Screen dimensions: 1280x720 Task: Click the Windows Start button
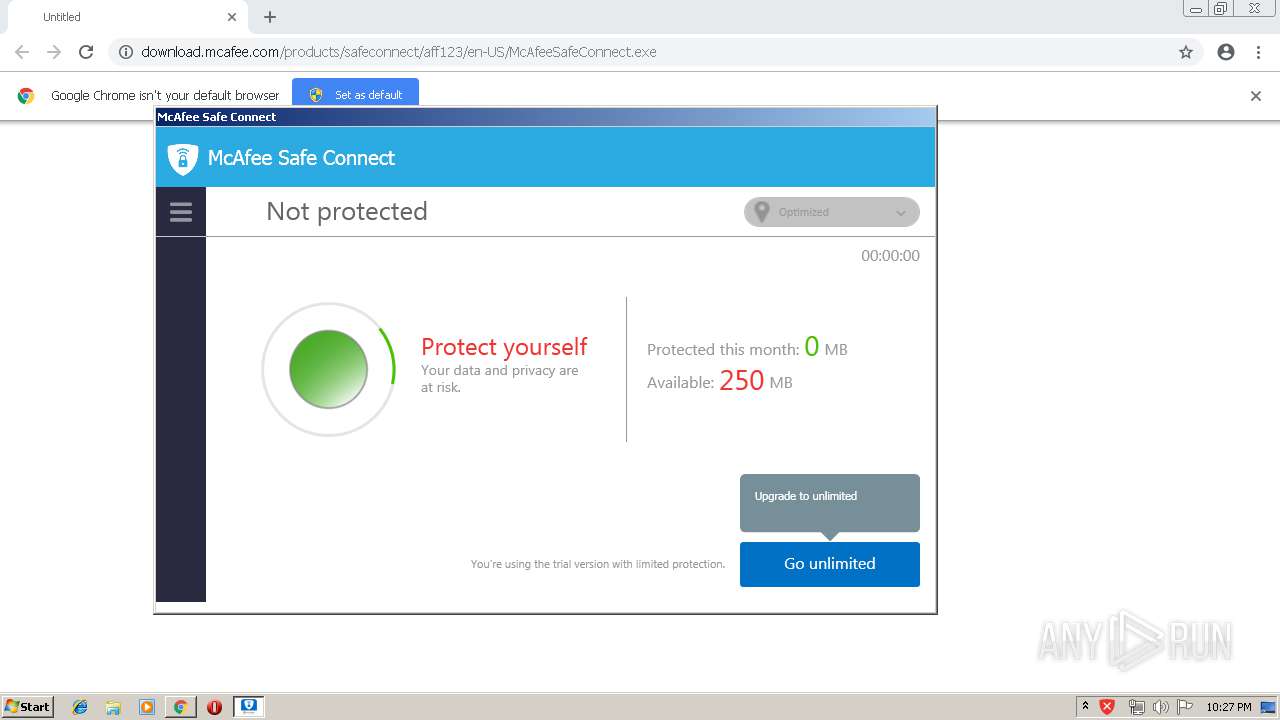point(28,707)
